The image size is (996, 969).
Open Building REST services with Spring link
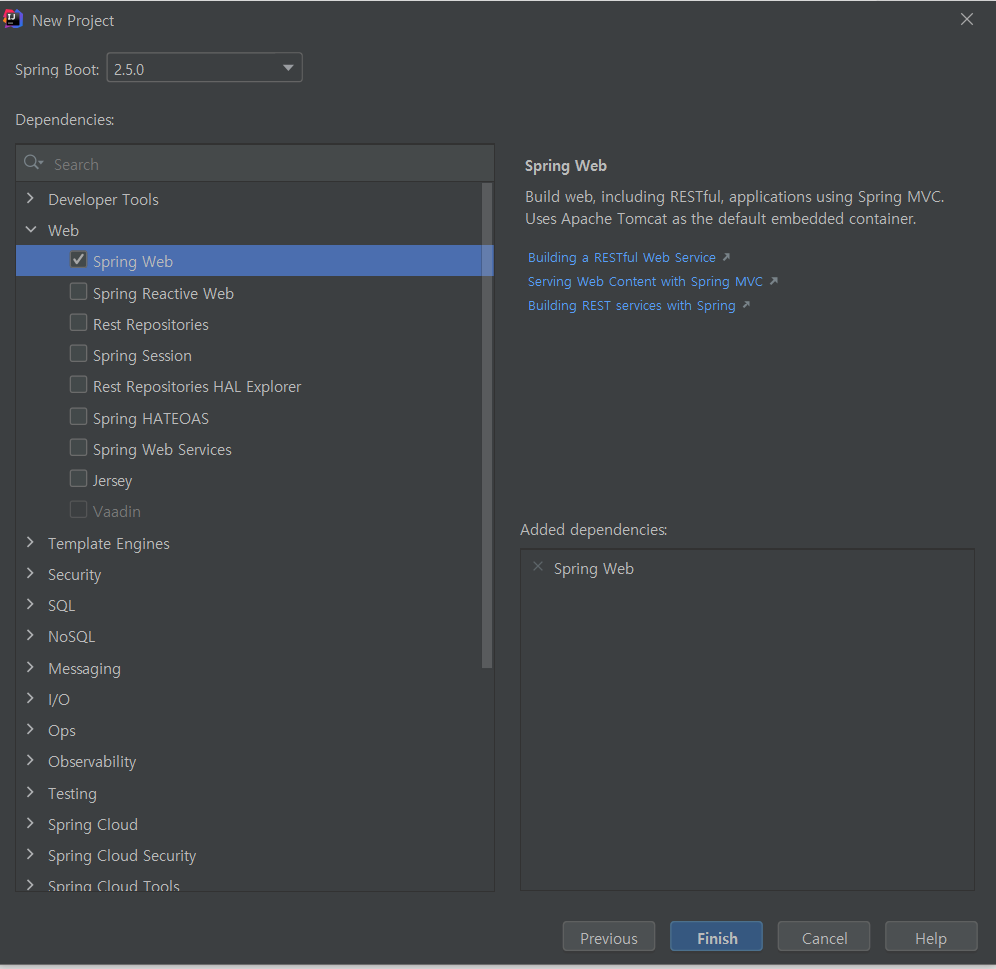[x=631, y=306]
